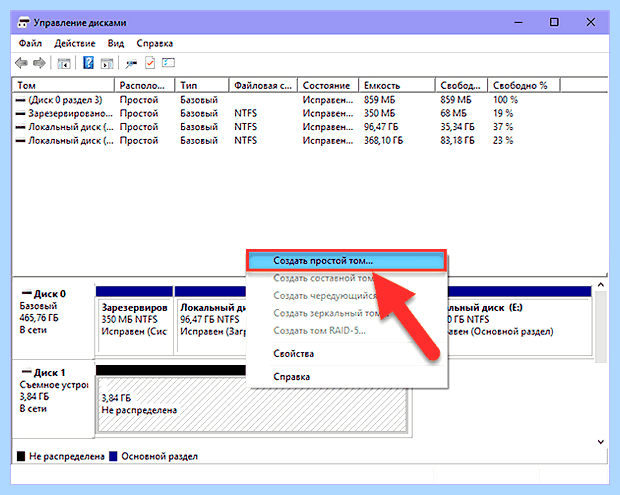Sort by the Располо... column header

click(x=145, y=85)
